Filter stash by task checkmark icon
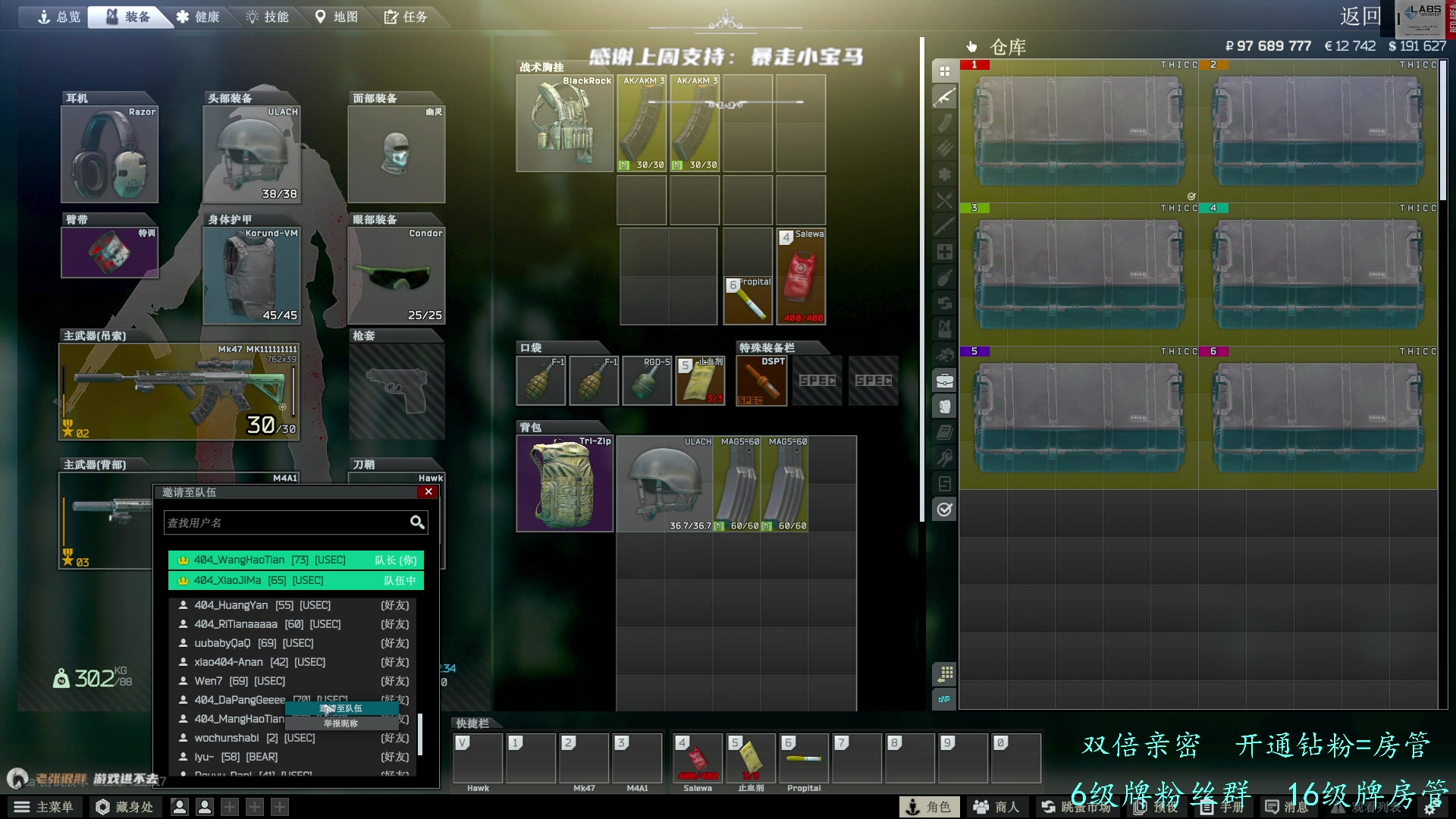 [944, 510]
